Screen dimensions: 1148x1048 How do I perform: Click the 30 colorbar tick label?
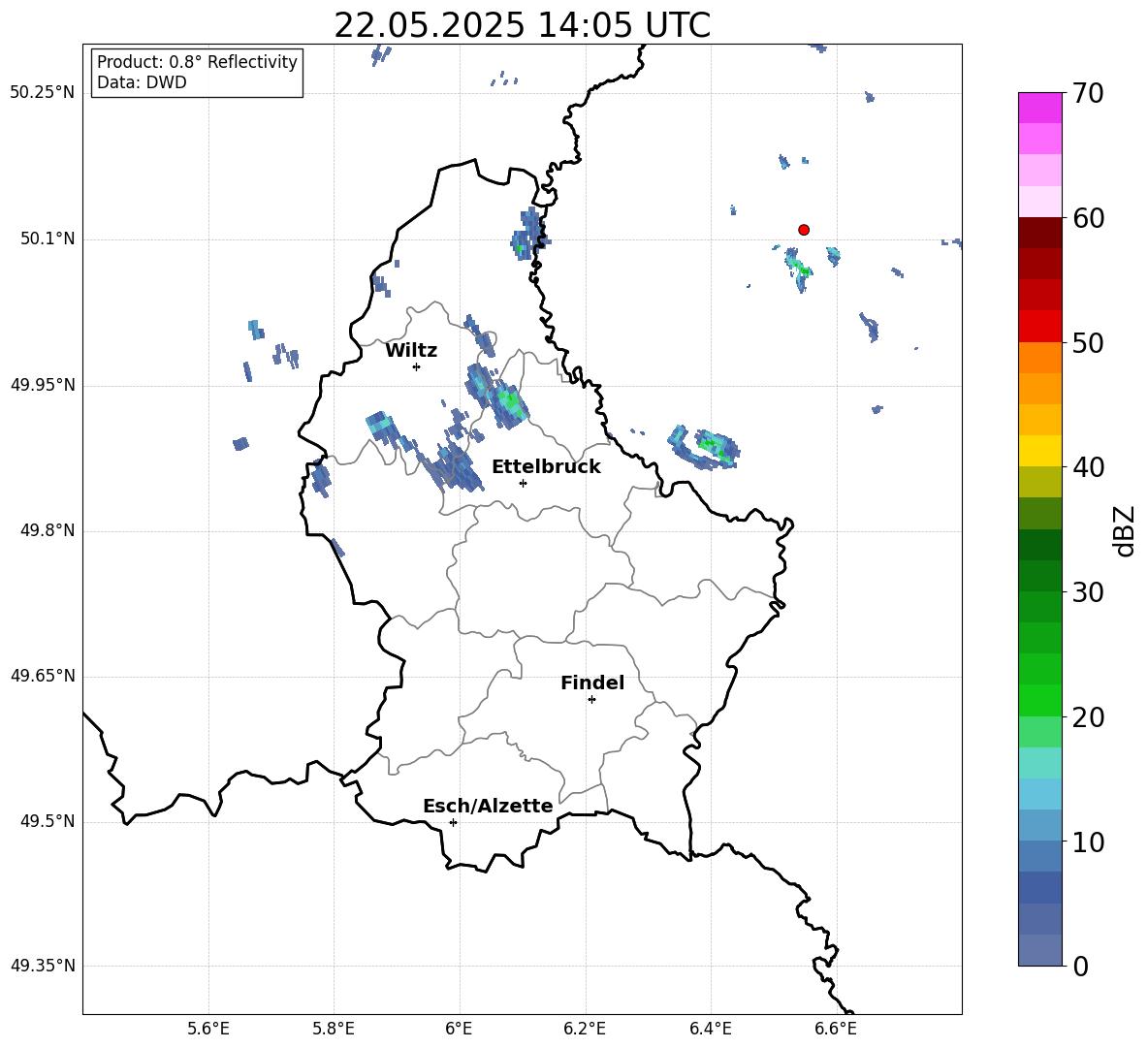[x=1088, y=592]
